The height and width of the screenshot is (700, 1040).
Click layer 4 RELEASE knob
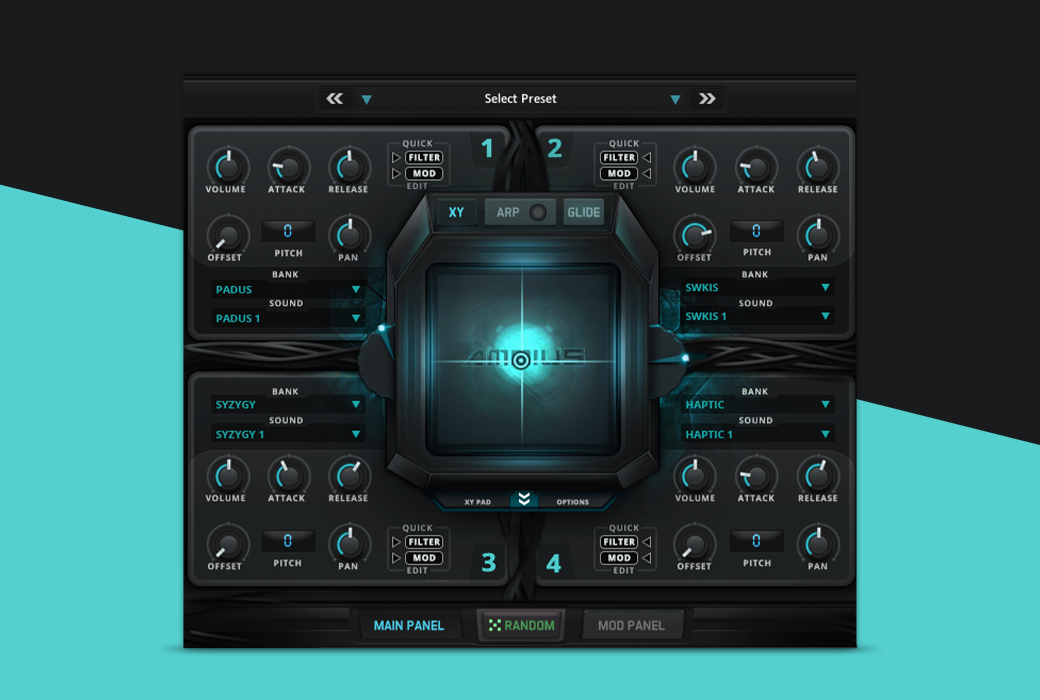coord(818,476)
